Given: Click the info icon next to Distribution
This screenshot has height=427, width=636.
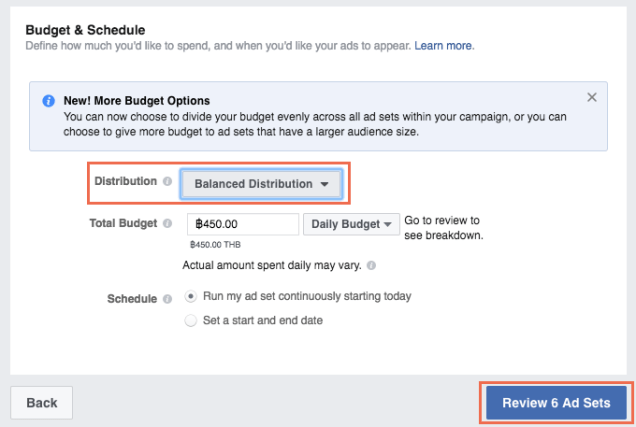Looking at the screenshot, I should pos(168,181).
